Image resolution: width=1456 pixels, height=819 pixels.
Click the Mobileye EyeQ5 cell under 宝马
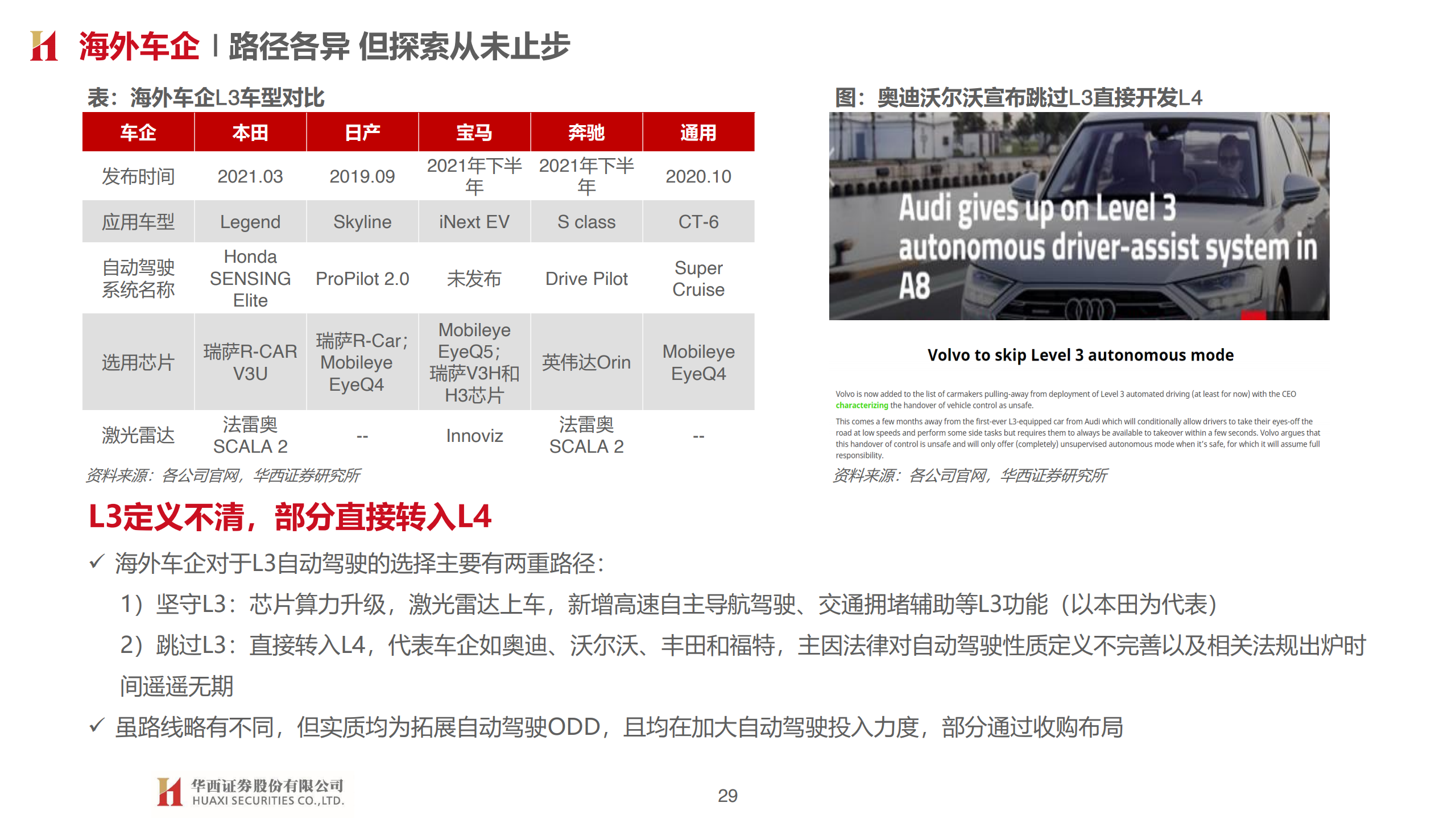474,362
